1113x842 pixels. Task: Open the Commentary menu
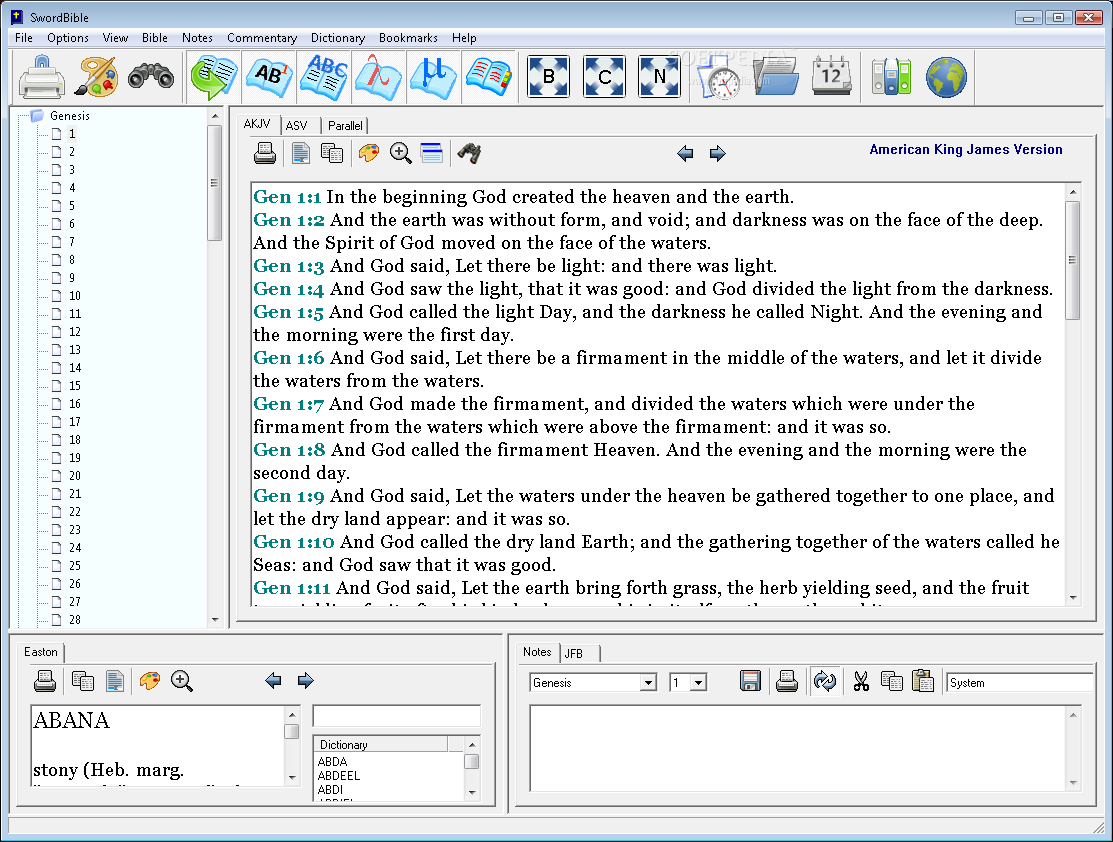tap(262, 38)
